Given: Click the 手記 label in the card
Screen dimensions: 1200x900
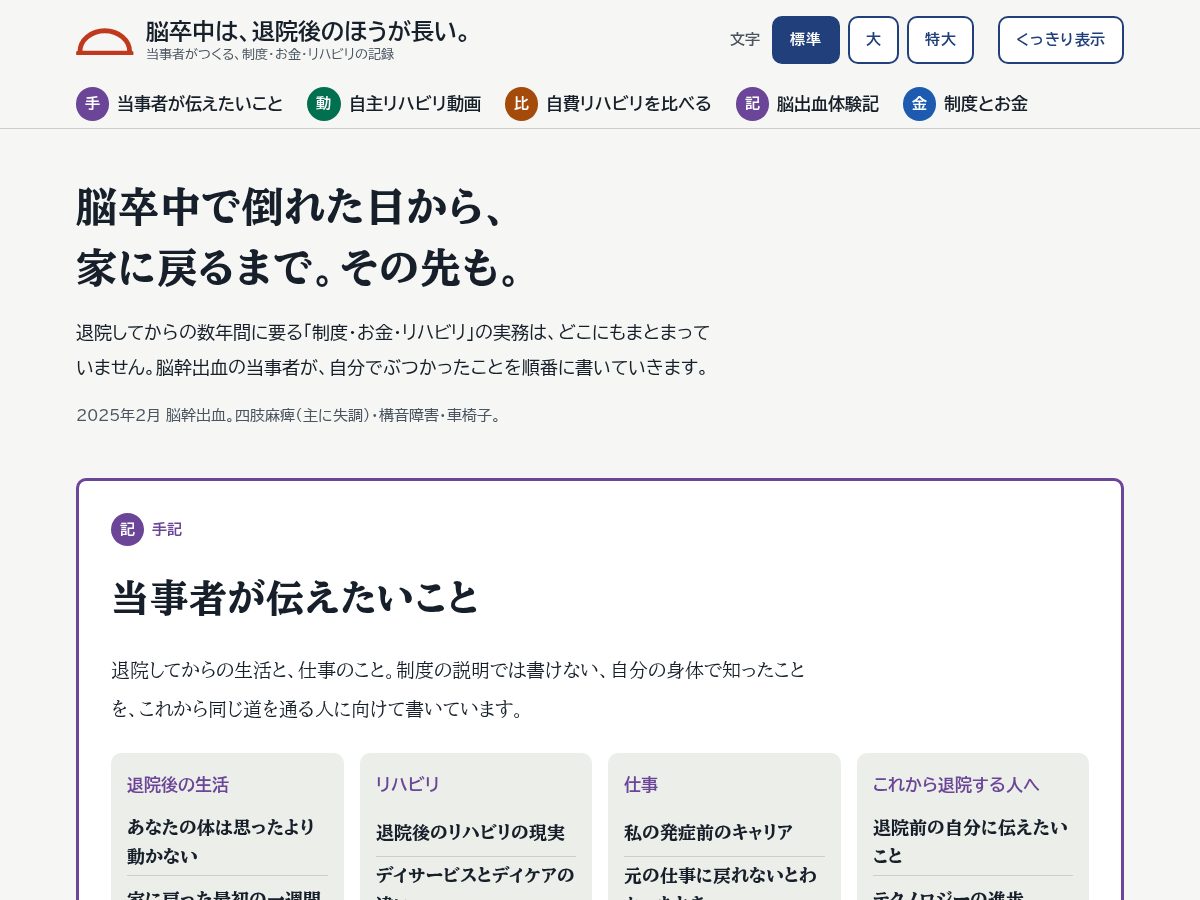Looking at the screenshot, I should pyautogui.click(x=167, y=530).
